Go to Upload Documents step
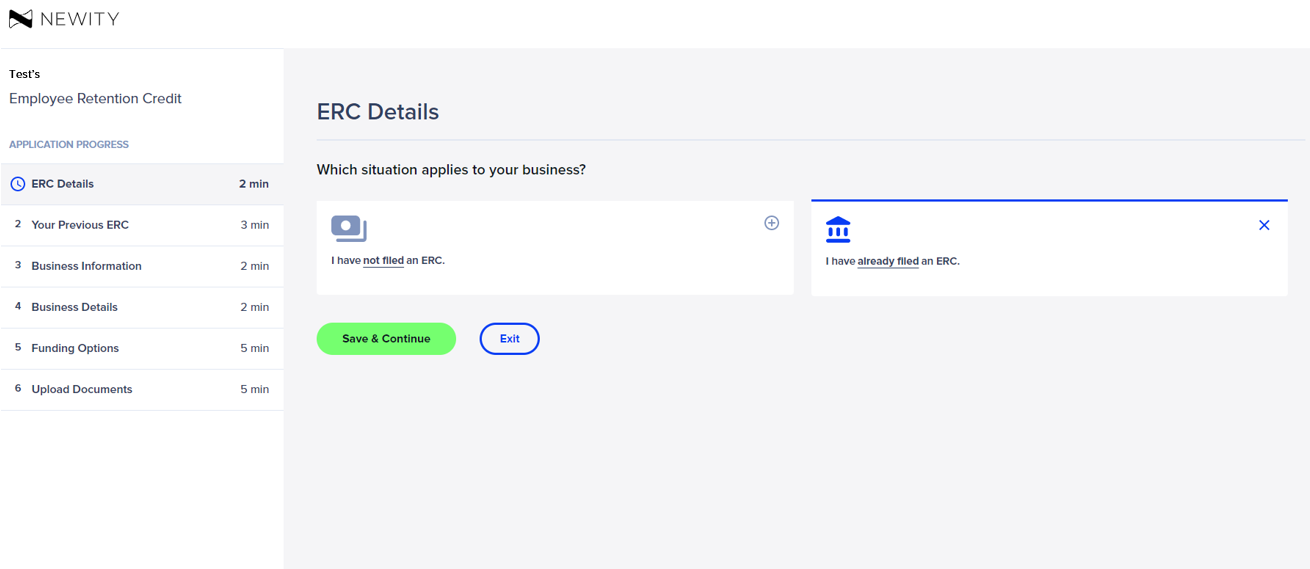 click(142, 389)
